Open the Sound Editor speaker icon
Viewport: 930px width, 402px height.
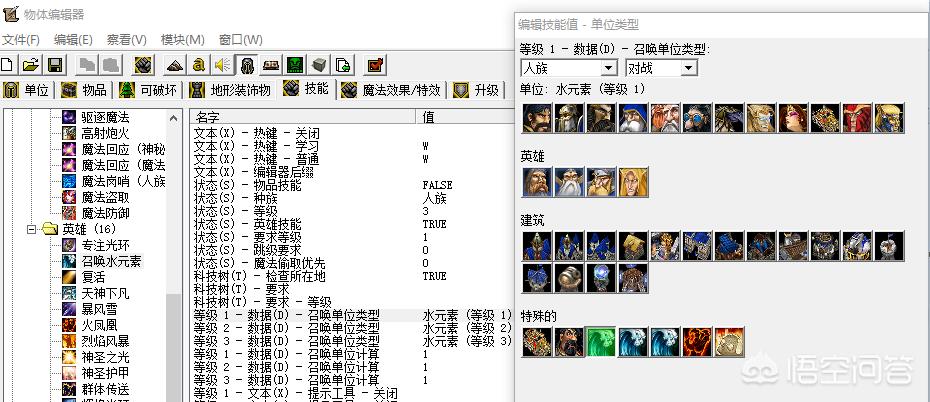pos(223,64)
